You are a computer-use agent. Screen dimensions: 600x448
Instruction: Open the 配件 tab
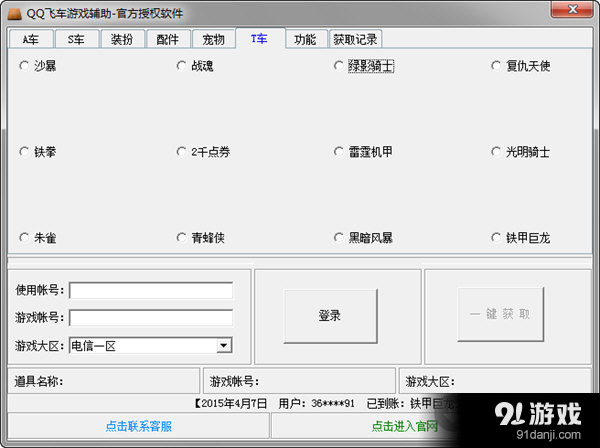[x=168, y=39]
